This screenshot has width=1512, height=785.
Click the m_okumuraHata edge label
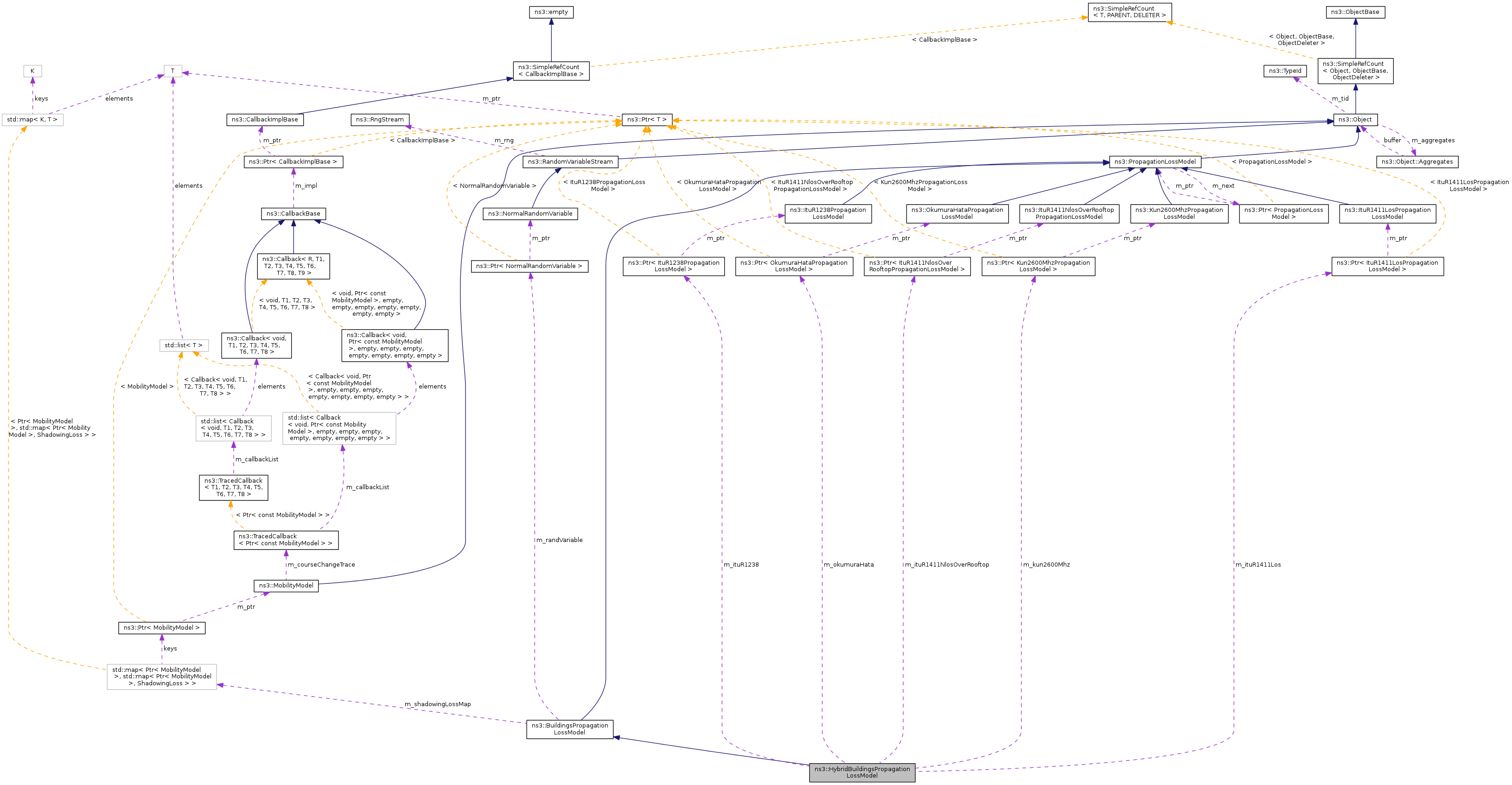(848, 565)
